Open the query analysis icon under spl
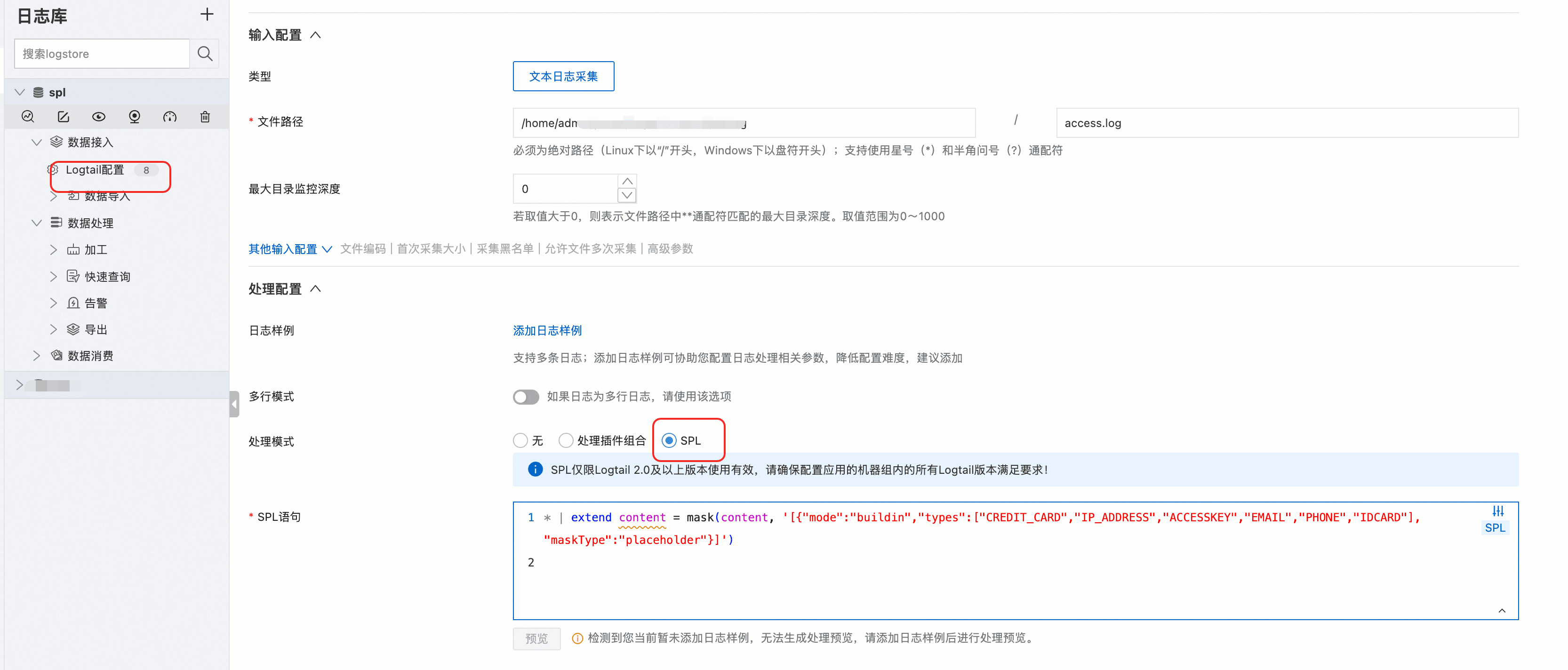Image resolution: width=1568 pixels, height=670 pixels. (x=28, y=117)
